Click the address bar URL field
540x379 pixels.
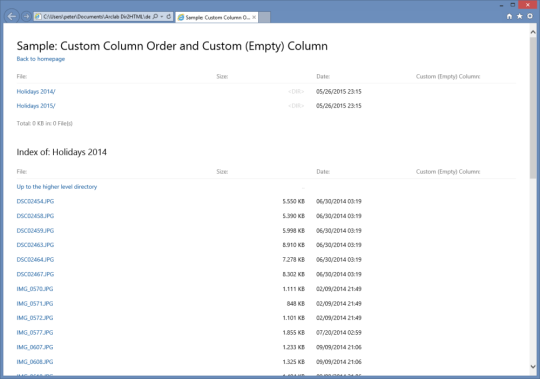click(94, 17)
